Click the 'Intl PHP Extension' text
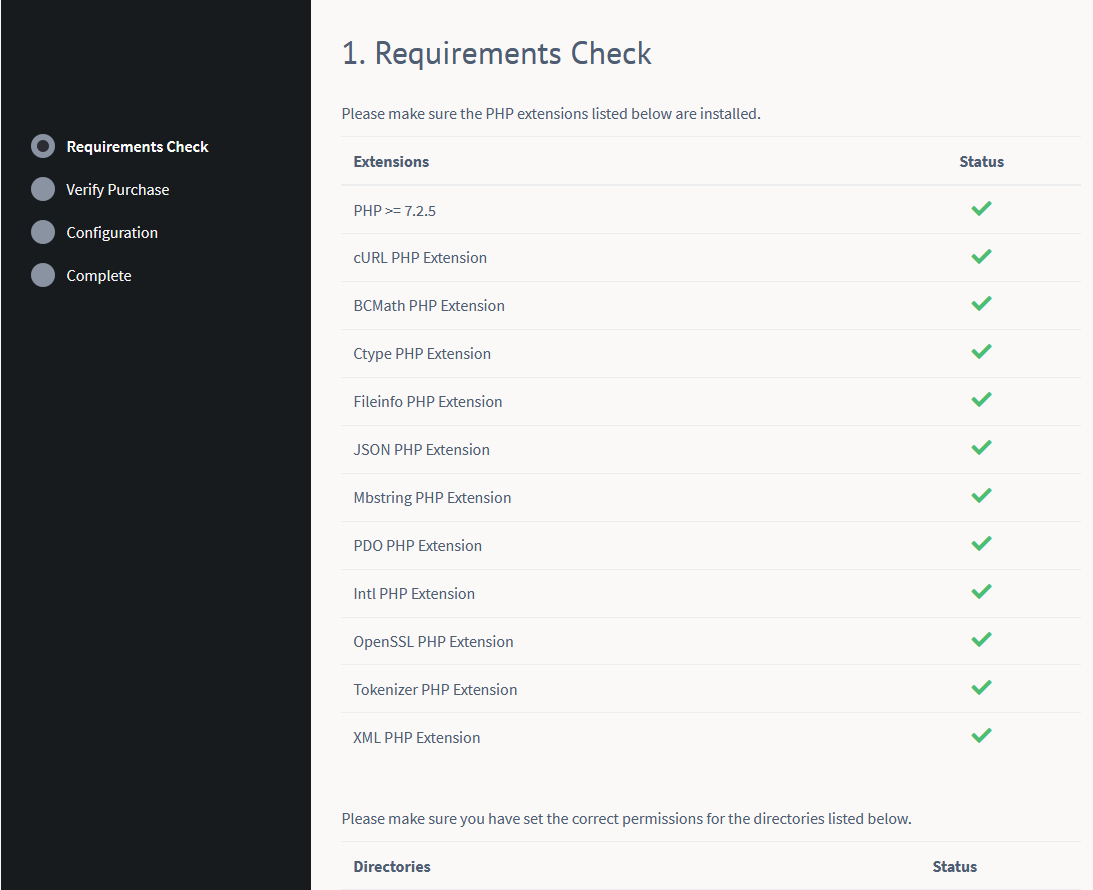1093x890 pixels. (414, 594)
